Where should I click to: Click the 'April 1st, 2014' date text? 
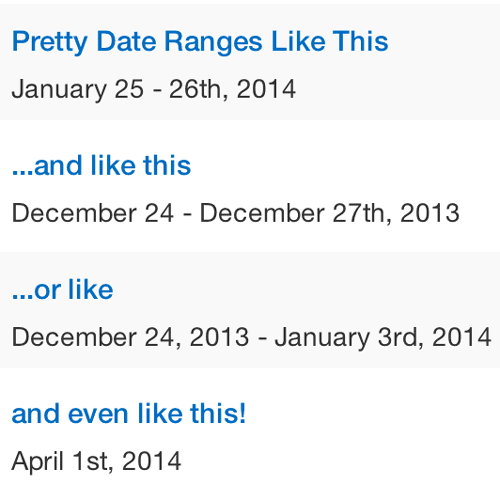(96, 462)
